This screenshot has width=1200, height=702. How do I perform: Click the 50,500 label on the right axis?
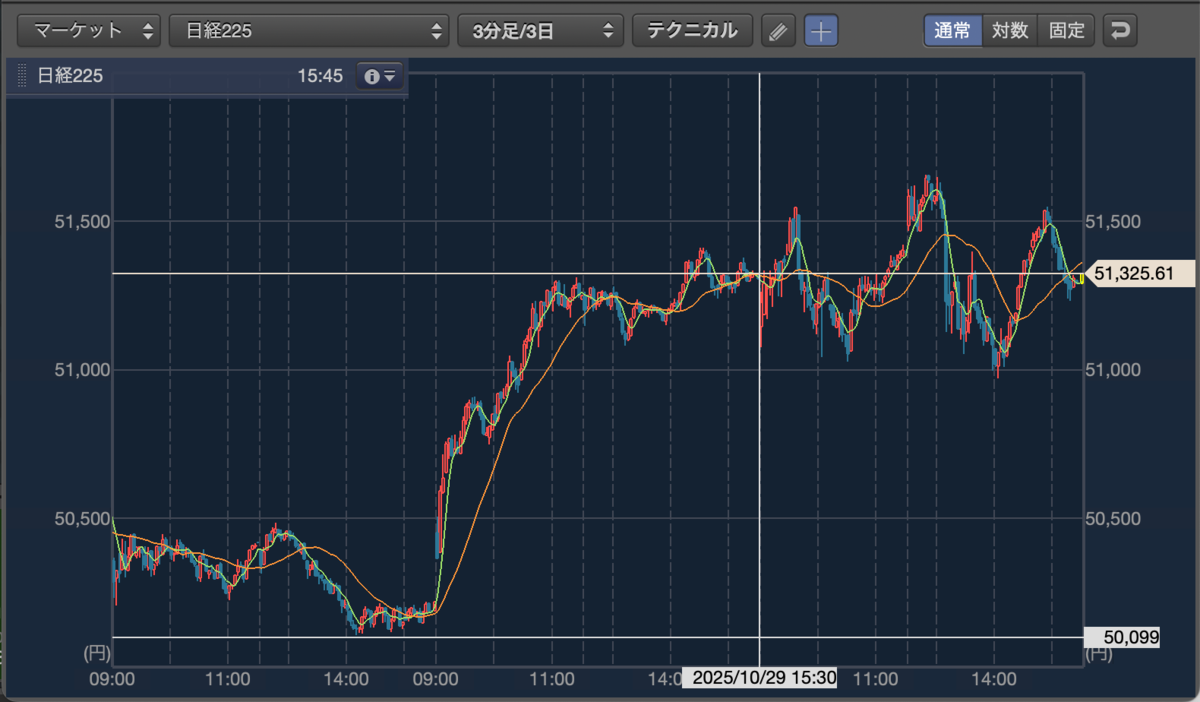tap(1112, 518)
